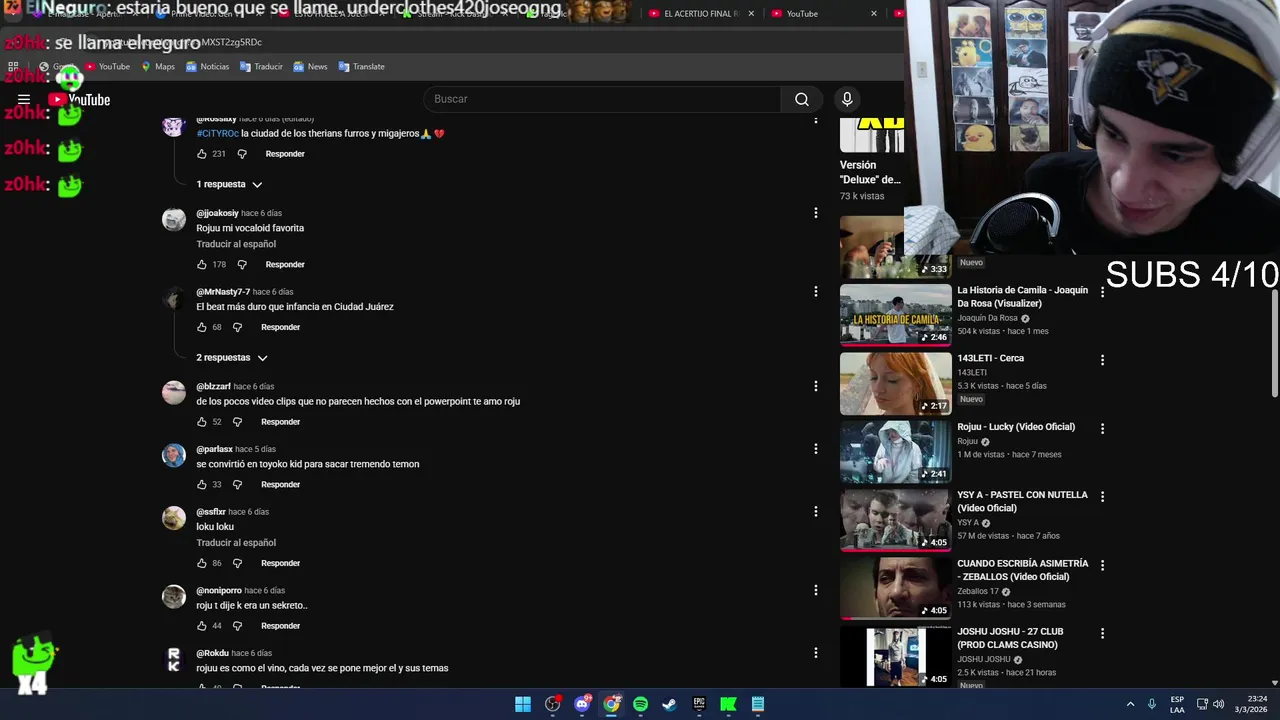
Task: Open options menu for @blzzarf comment
Action: 816,386
